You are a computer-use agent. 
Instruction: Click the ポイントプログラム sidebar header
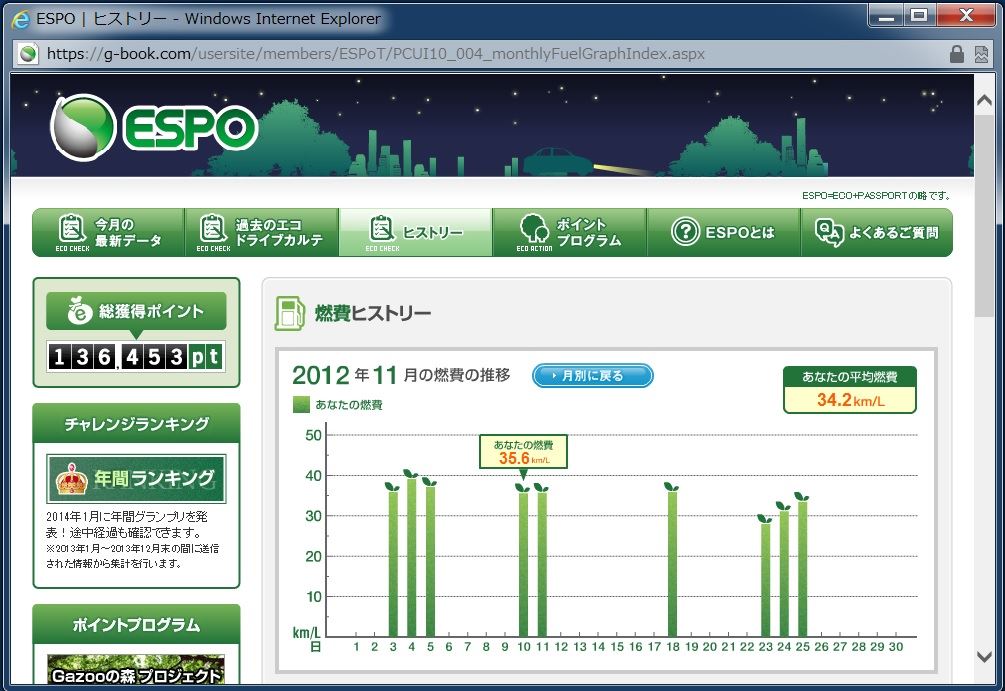coord(137,624)
